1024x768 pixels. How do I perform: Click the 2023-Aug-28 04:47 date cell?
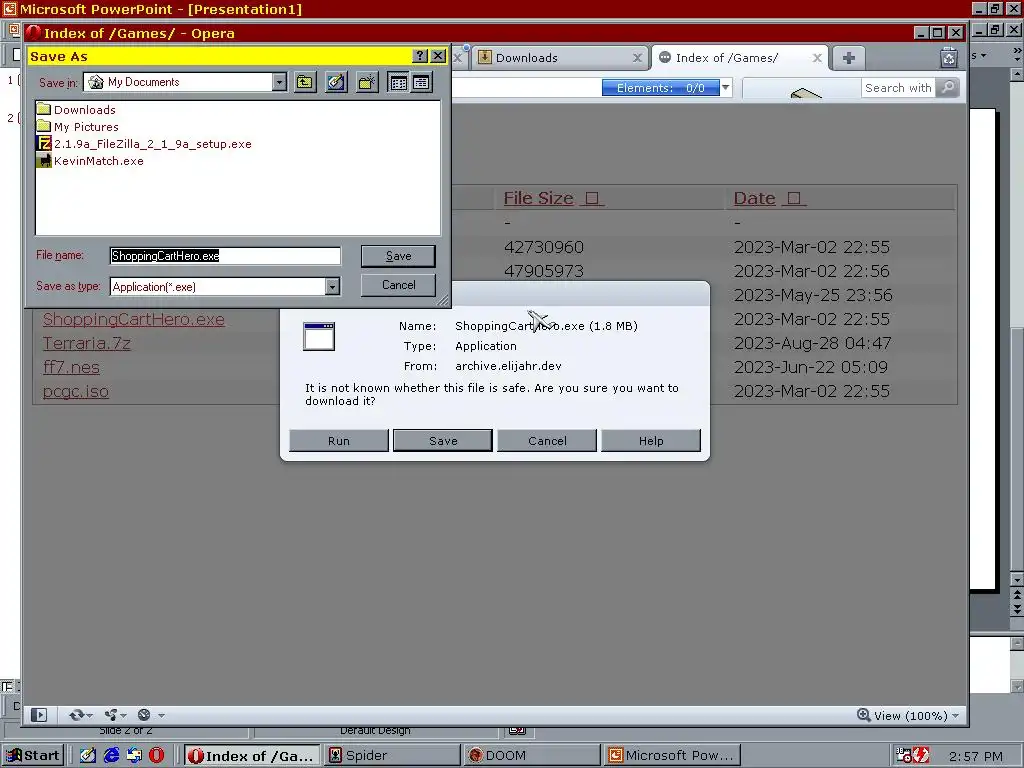click(810, 343)
